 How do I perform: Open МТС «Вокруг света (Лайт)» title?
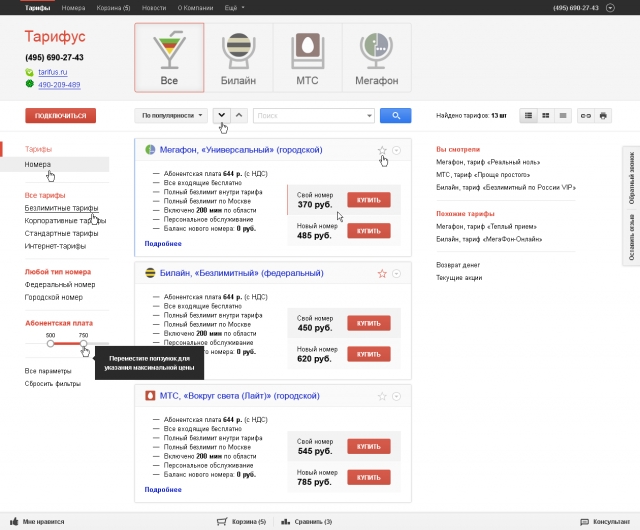(240, 396)
